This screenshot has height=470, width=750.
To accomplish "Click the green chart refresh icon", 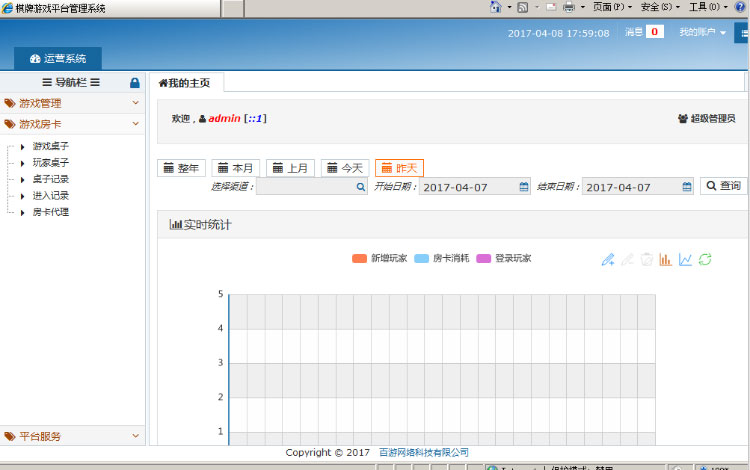I will point(705,259).
